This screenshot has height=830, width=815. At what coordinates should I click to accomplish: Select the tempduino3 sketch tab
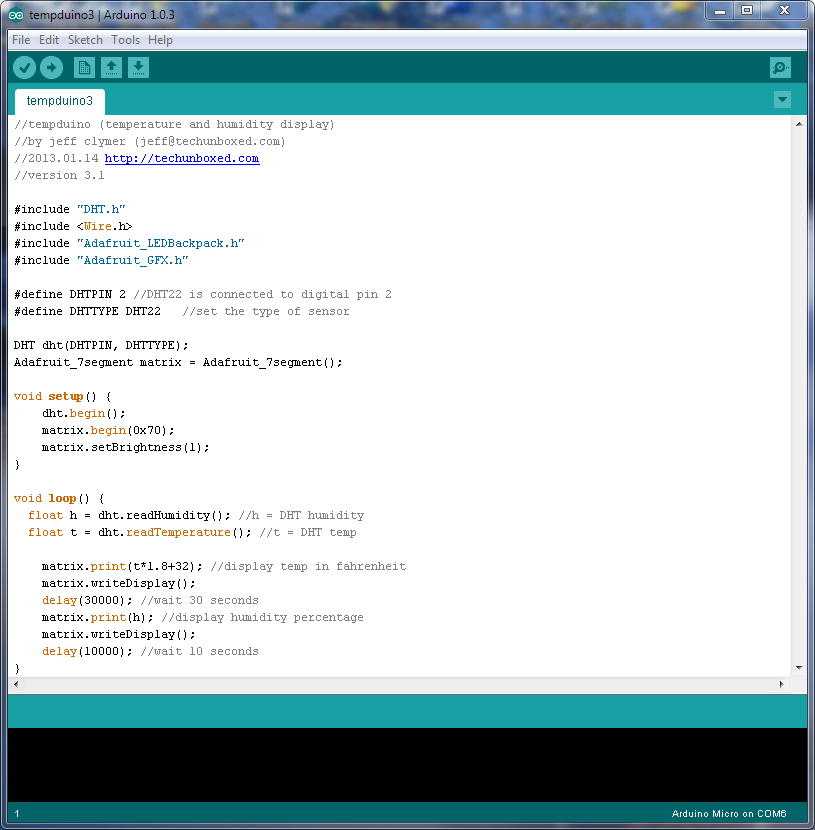(x=60, y=101)
